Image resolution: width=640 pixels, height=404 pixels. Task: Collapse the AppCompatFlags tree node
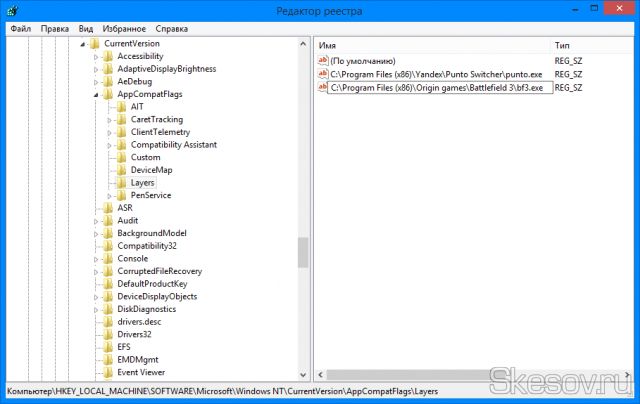[x=97, y=94]
